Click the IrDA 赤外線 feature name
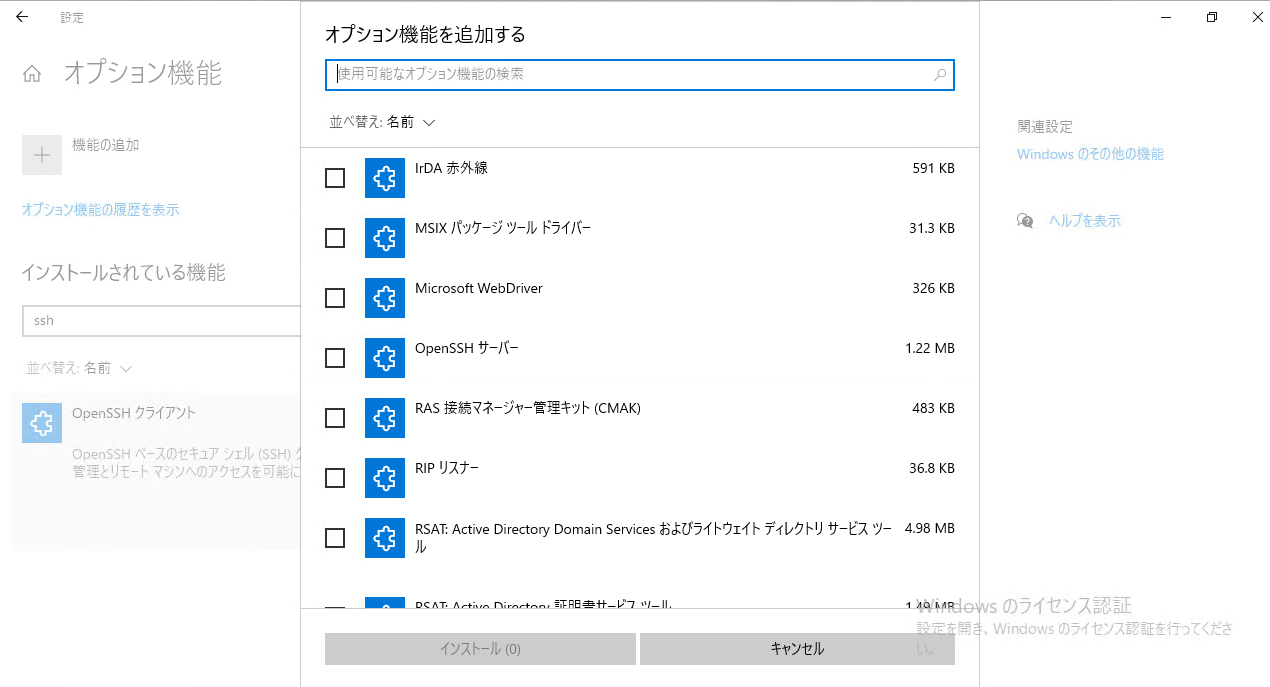Screen dimensions: 1270x687 pos(451,168)
